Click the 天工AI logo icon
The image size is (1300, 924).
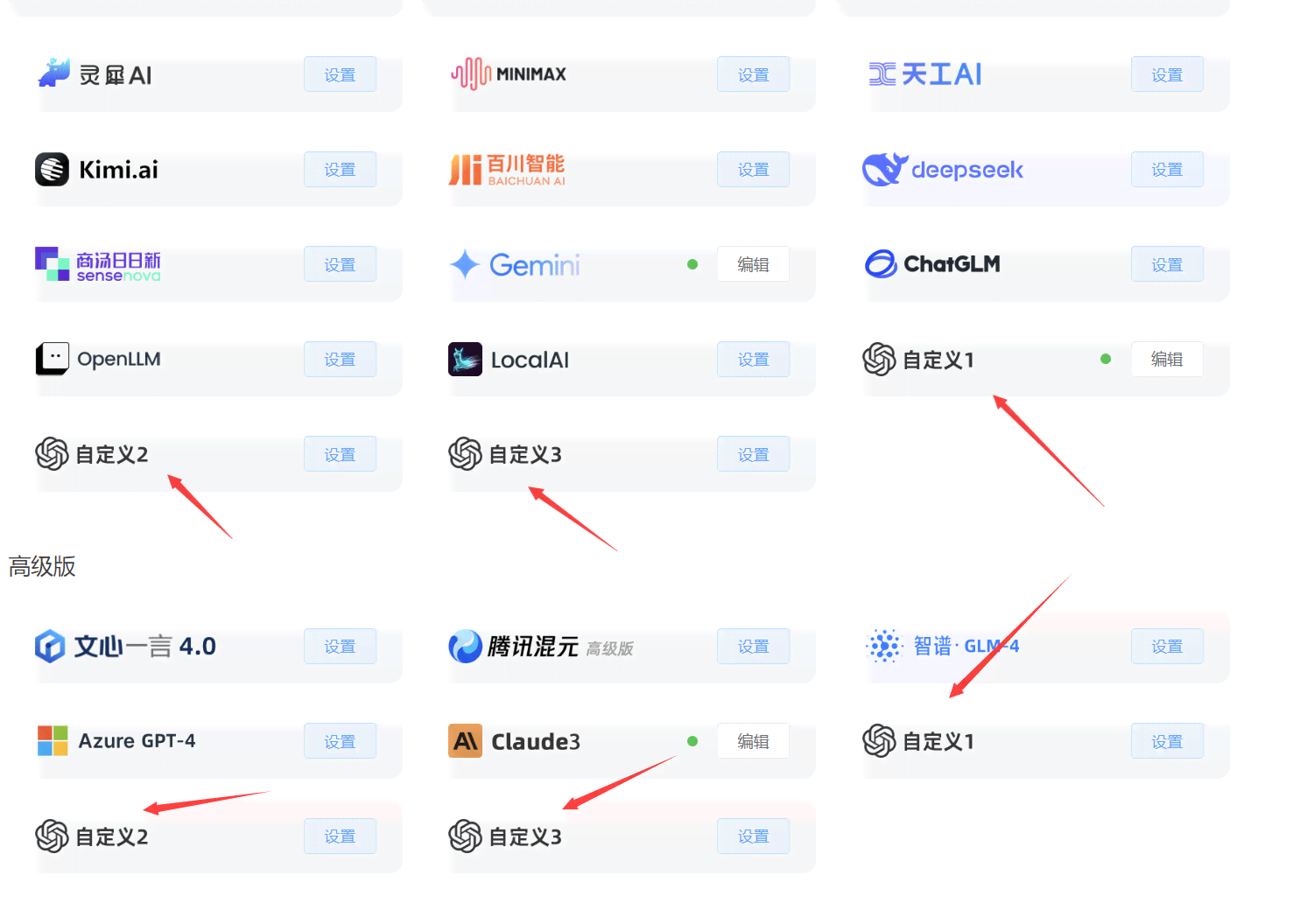[x=882, y=74]
